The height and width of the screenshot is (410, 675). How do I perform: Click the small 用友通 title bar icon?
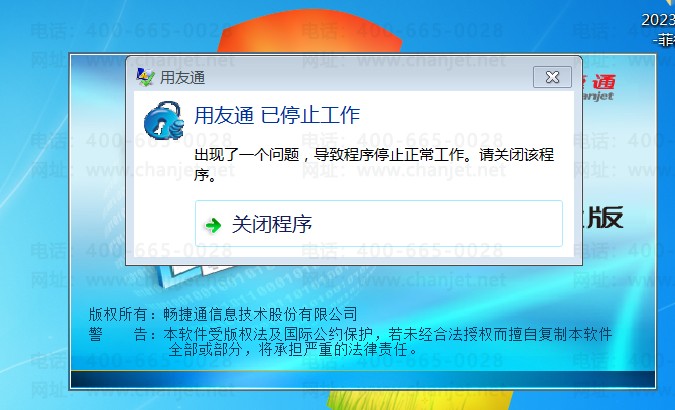pyautogui.click(x=146, y=77)
